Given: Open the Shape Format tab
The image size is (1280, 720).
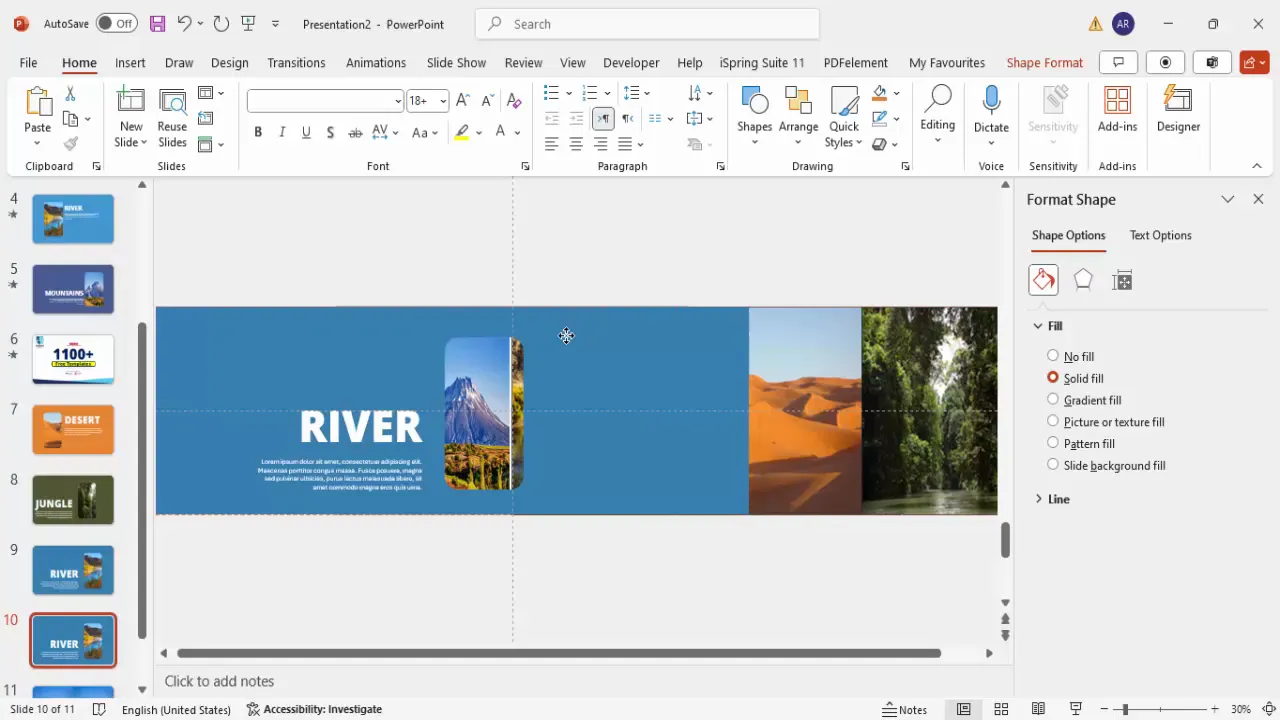Looking at the screenshot, I should pos(1044,62).
